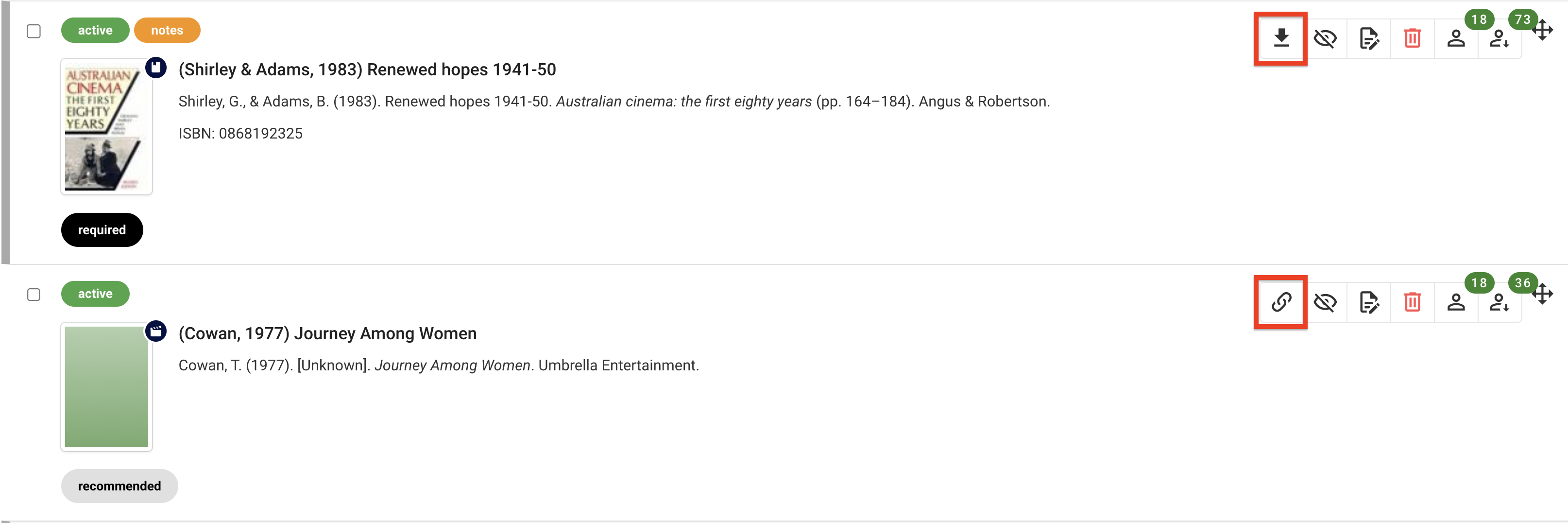The height and width of the screenshot is (523, 1568).
Task: Hide the Journey Among Women item
Action: coord(1325,302)
